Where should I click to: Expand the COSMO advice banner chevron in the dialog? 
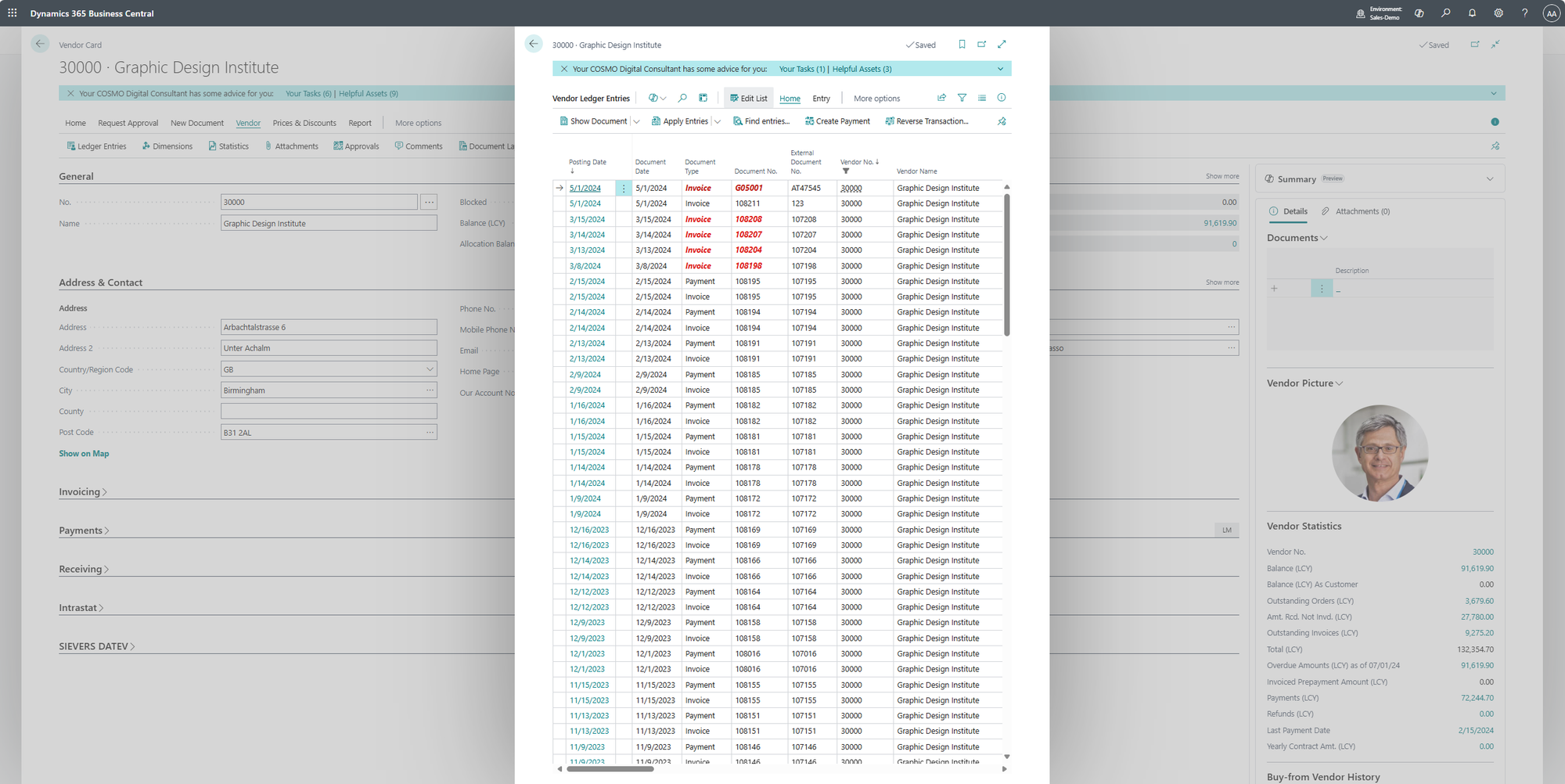1000,69
